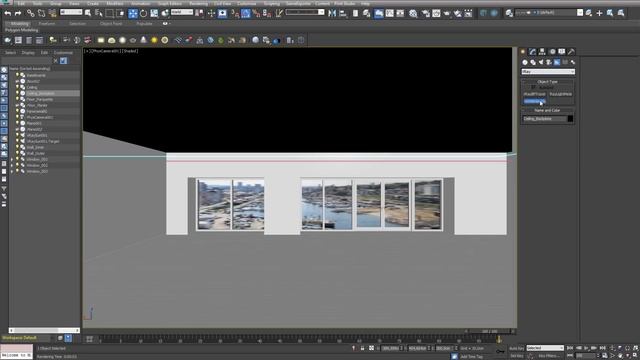Click the Render Production teapot icon
This screenshot has height=360, width=640.
(x=447, y=13)
